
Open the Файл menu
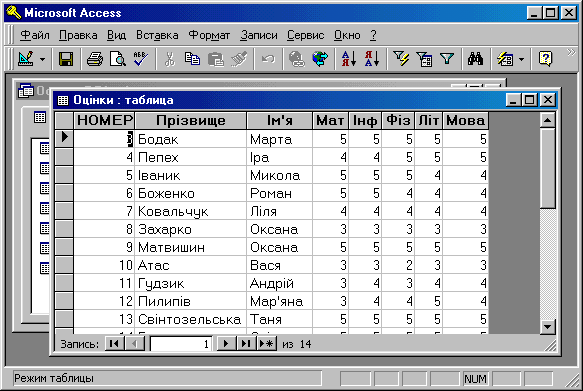point(35,35)
